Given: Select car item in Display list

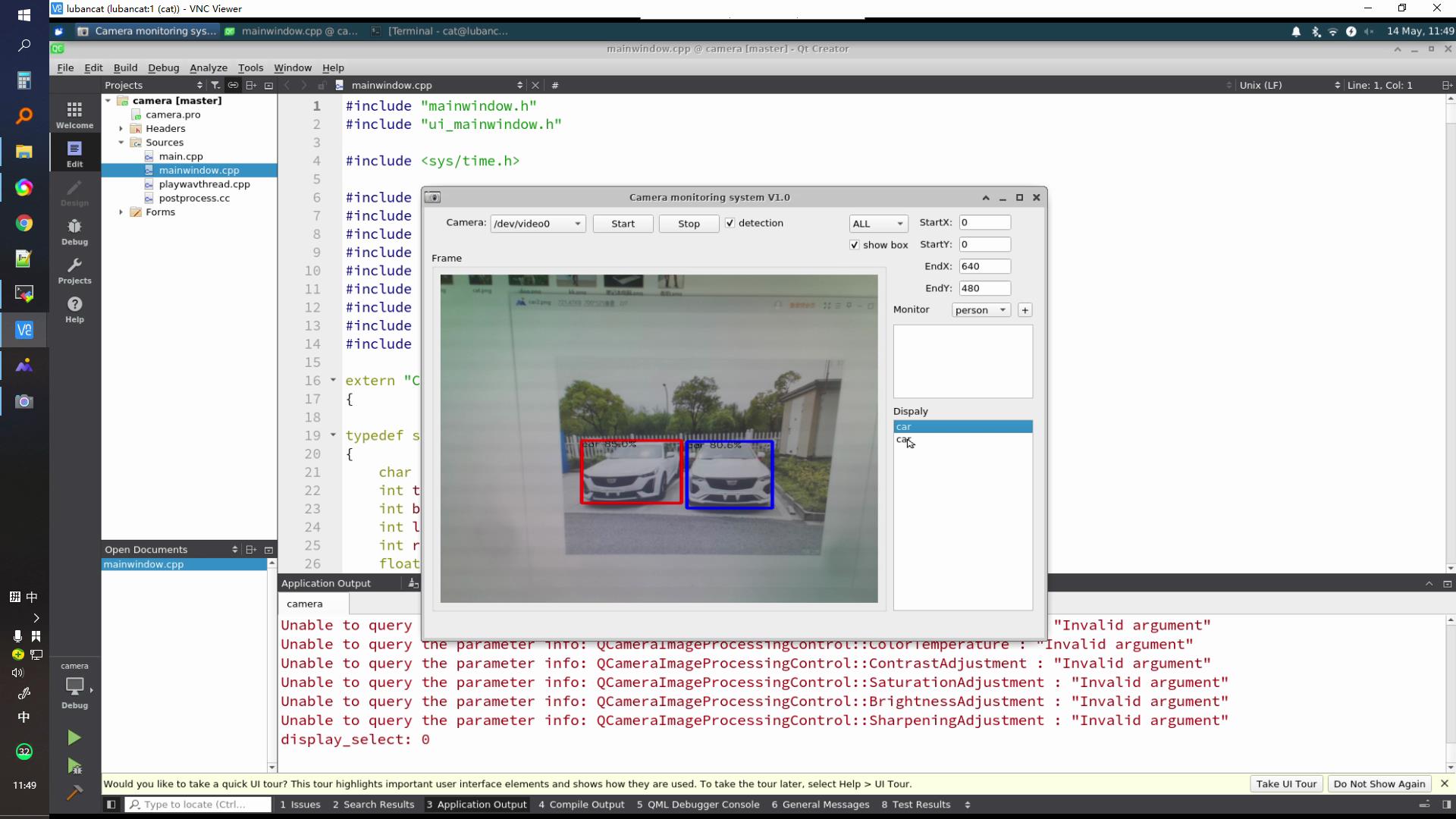Looking at the screenshot, I should click(963, 426).
